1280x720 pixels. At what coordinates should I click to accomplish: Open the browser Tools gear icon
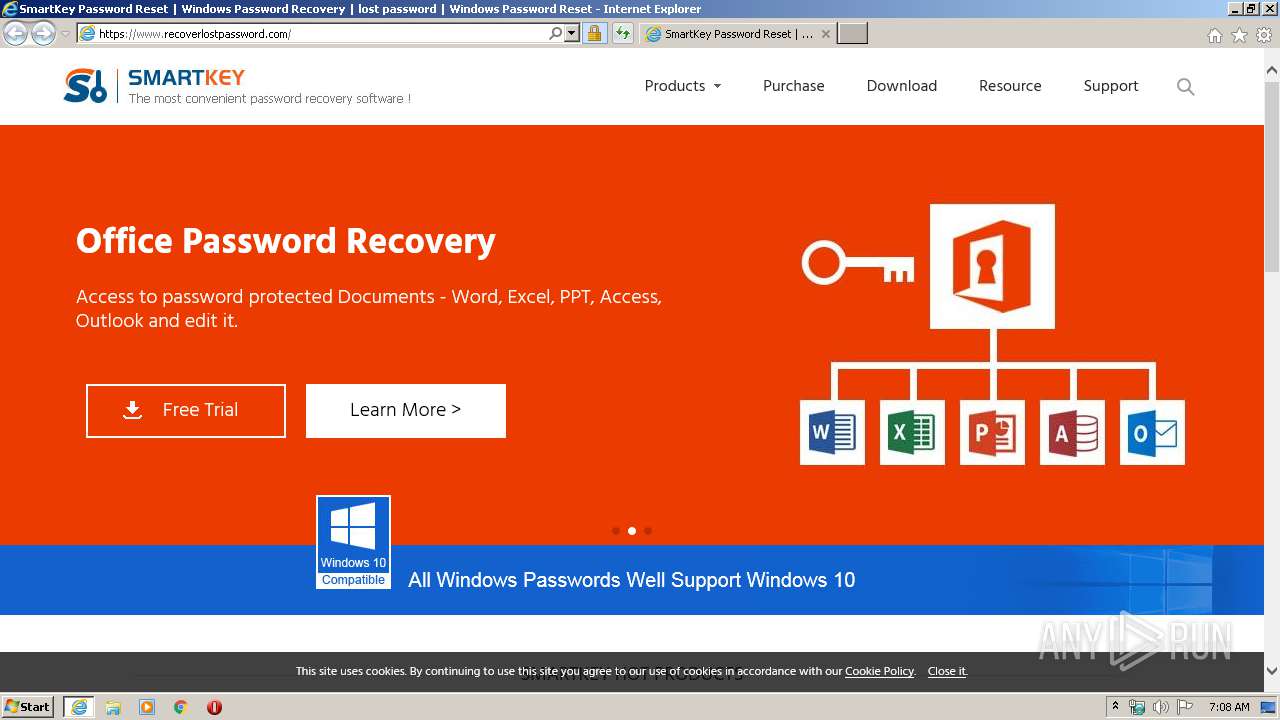[x=1264, y=35]
